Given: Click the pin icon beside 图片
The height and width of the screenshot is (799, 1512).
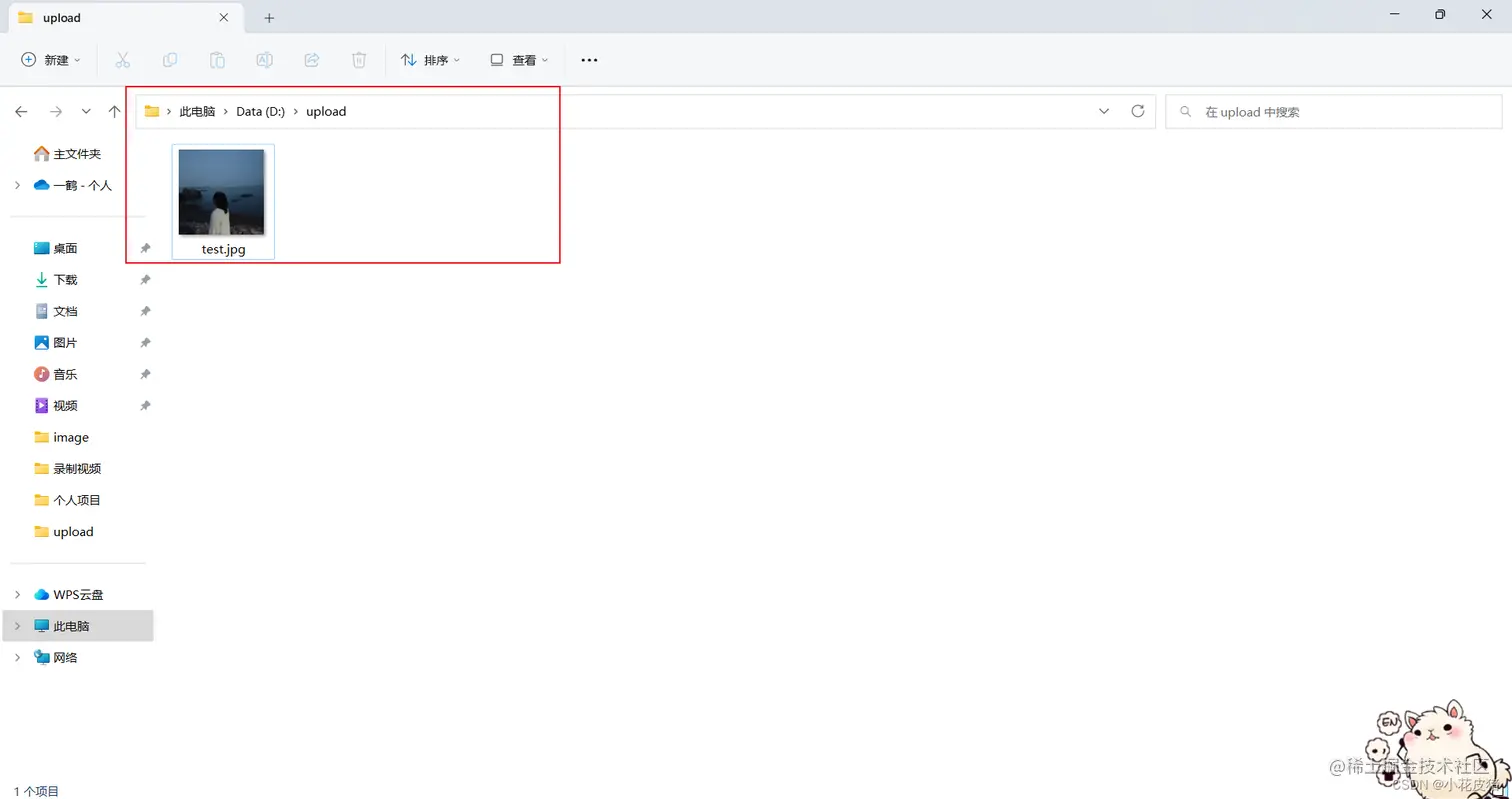Looking at the screenshot, I should pos(145,342).
